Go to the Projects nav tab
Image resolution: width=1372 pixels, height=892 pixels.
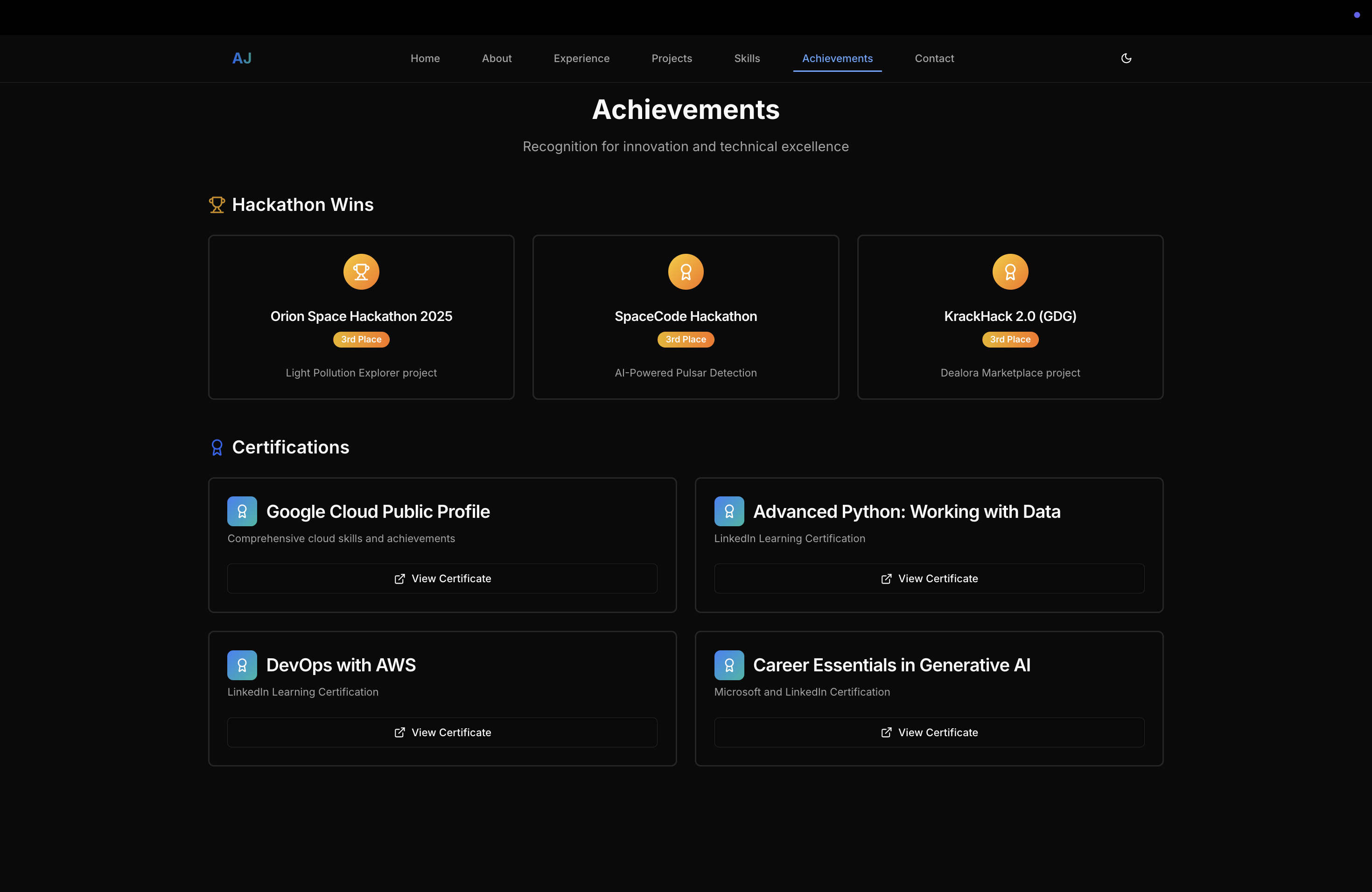click(672, 58)
